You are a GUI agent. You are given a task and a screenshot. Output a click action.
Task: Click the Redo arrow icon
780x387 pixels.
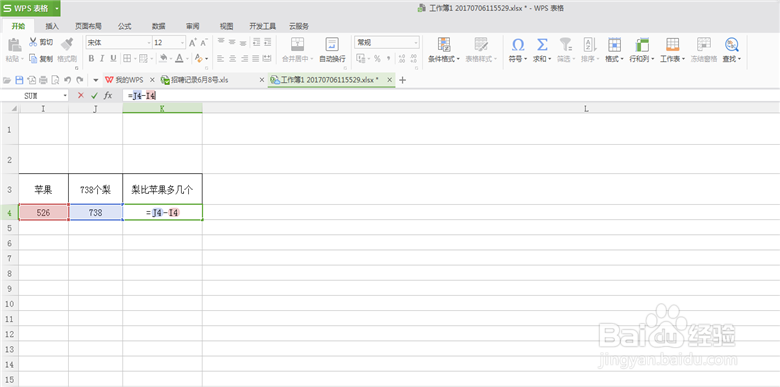pyautogui.click(x=80, y=80)
